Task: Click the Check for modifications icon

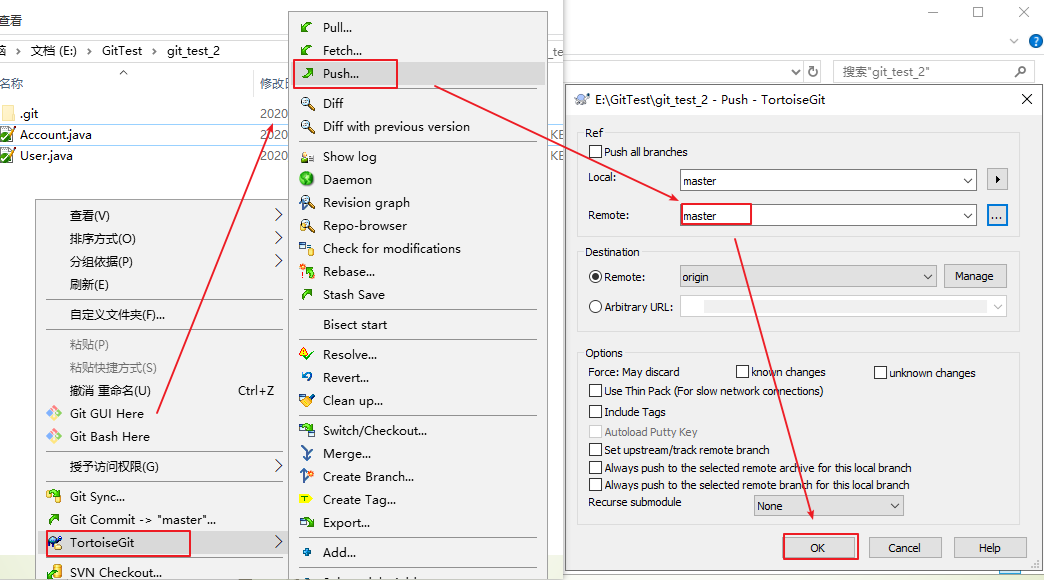Action: pos(306,248)
